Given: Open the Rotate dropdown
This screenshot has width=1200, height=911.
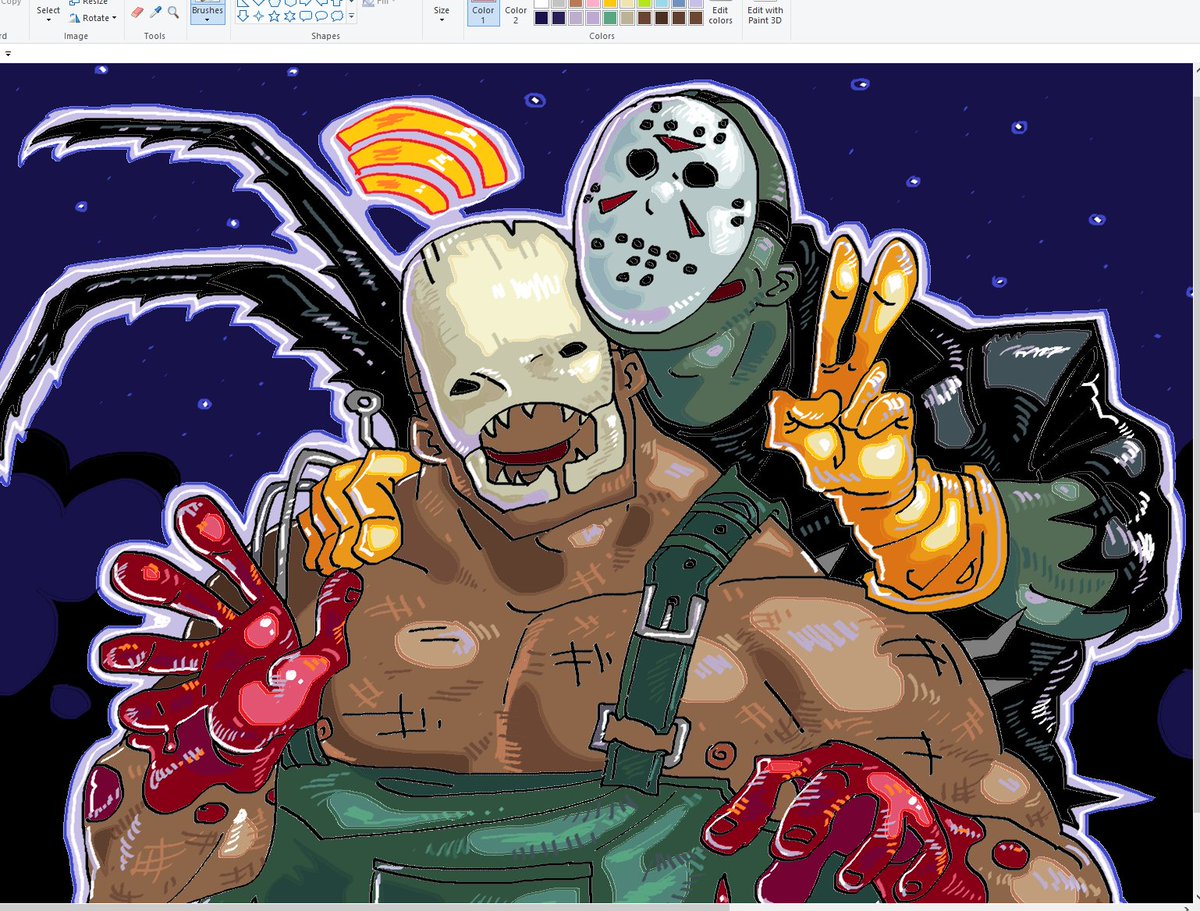Looking at the screenshot, I should coord(93,18).
